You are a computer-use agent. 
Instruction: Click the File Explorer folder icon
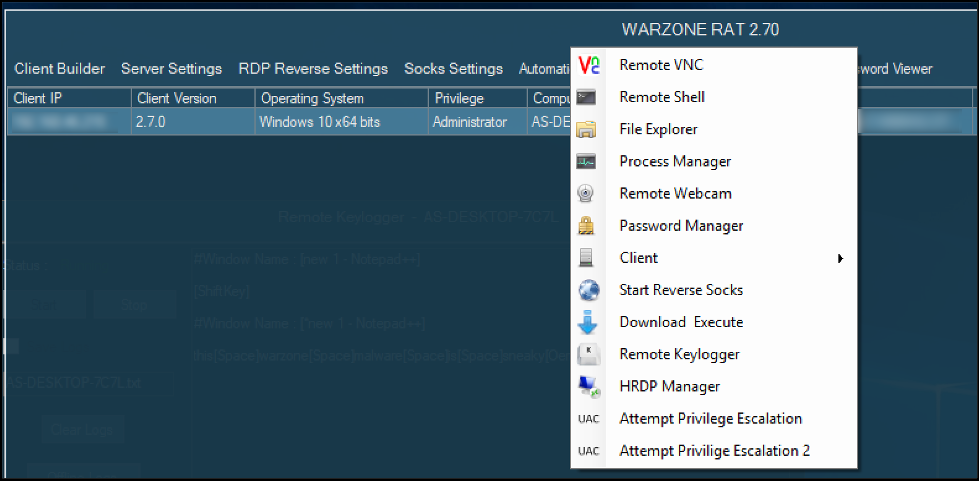tap(588, 129)
